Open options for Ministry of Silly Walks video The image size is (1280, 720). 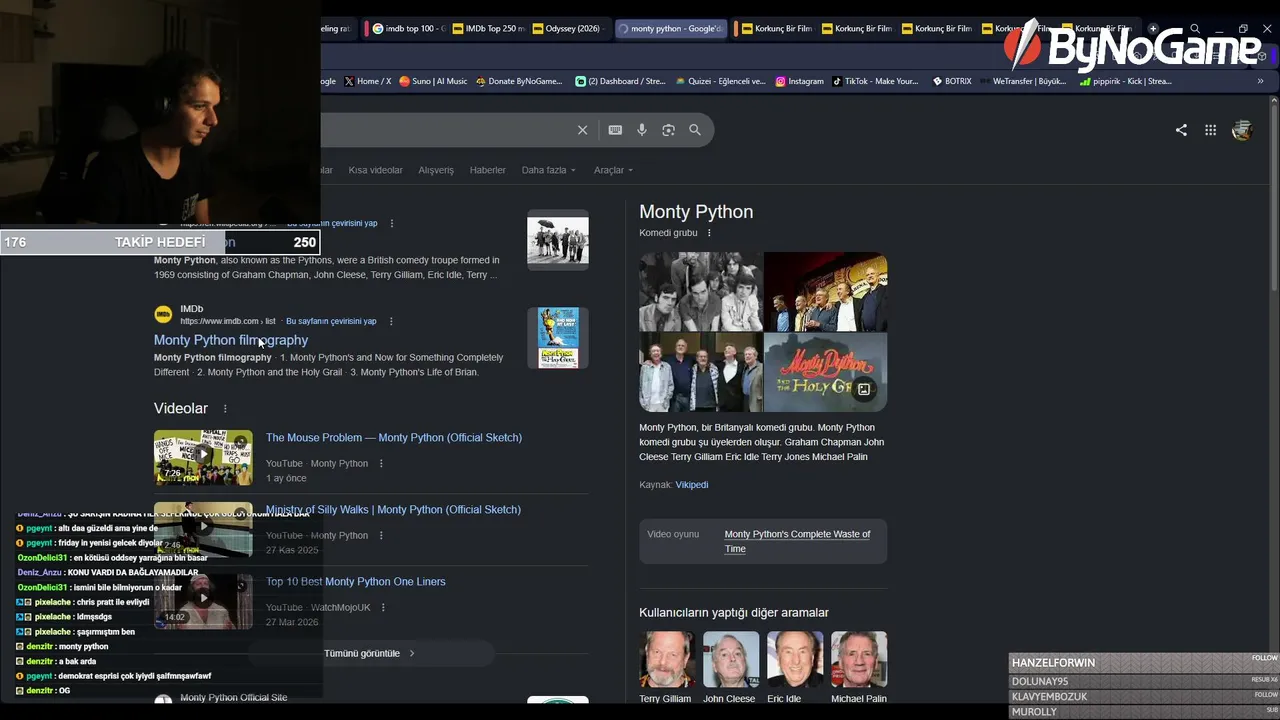(x=381, y=536)
